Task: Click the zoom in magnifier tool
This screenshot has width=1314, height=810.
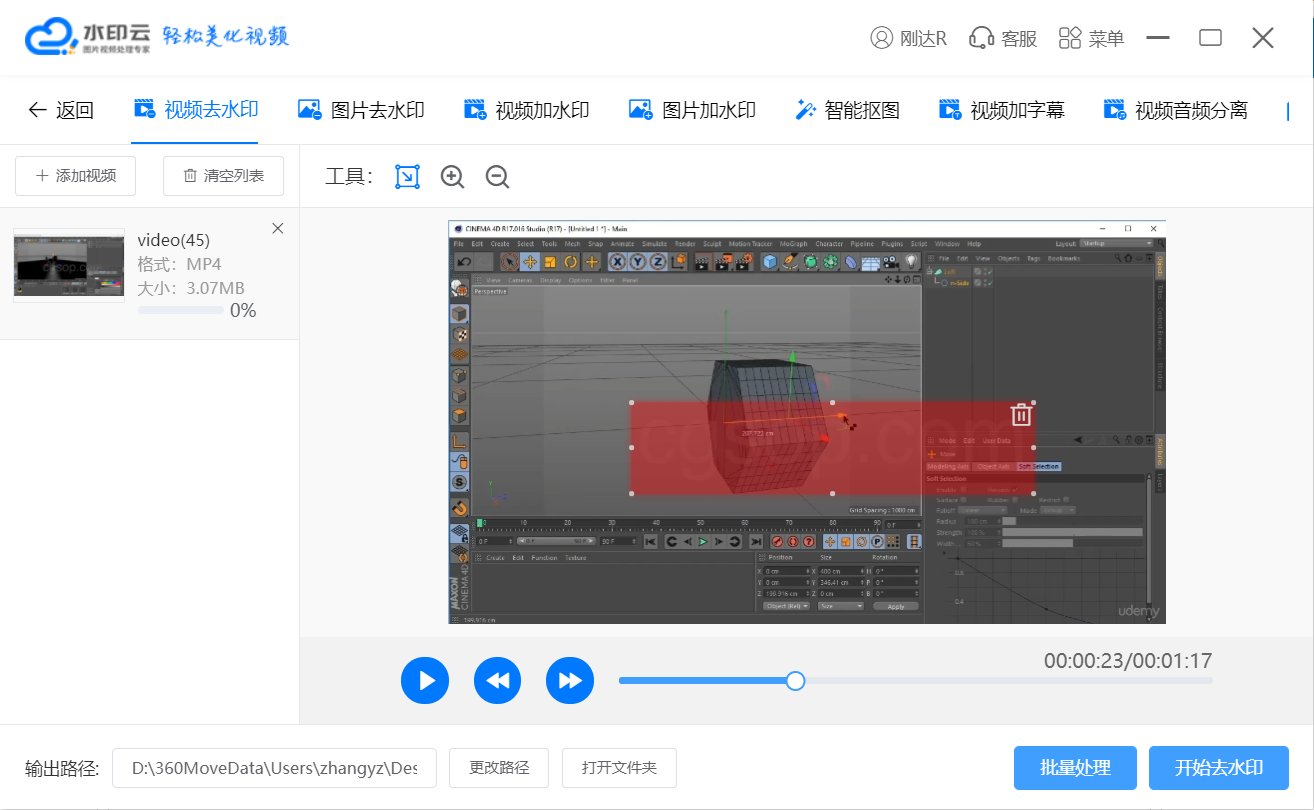Action: coord(452,177)
